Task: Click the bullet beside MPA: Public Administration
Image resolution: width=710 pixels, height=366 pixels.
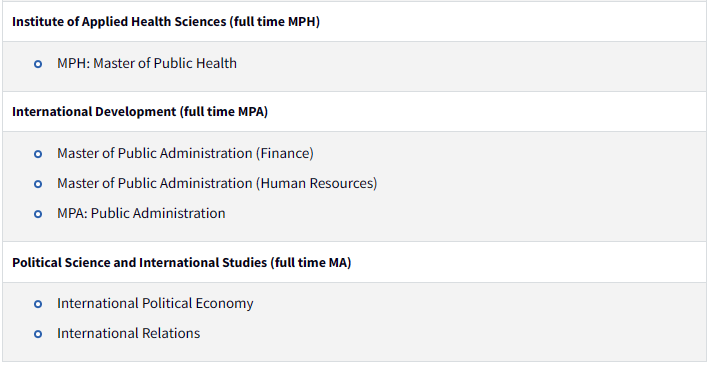Action: [x=38, y=214]
